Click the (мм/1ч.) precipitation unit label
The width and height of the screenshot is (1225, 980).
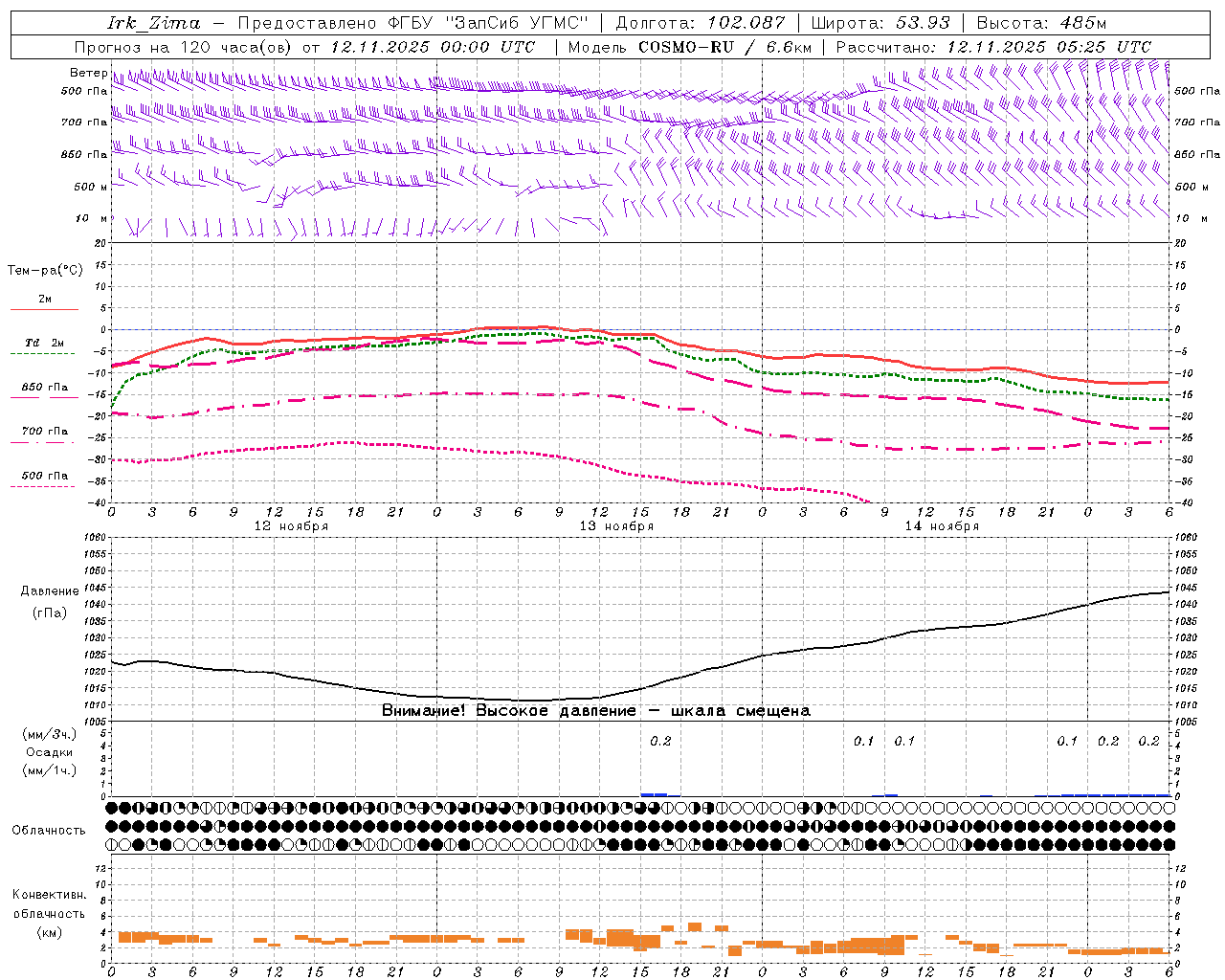[x=50, y=770]
